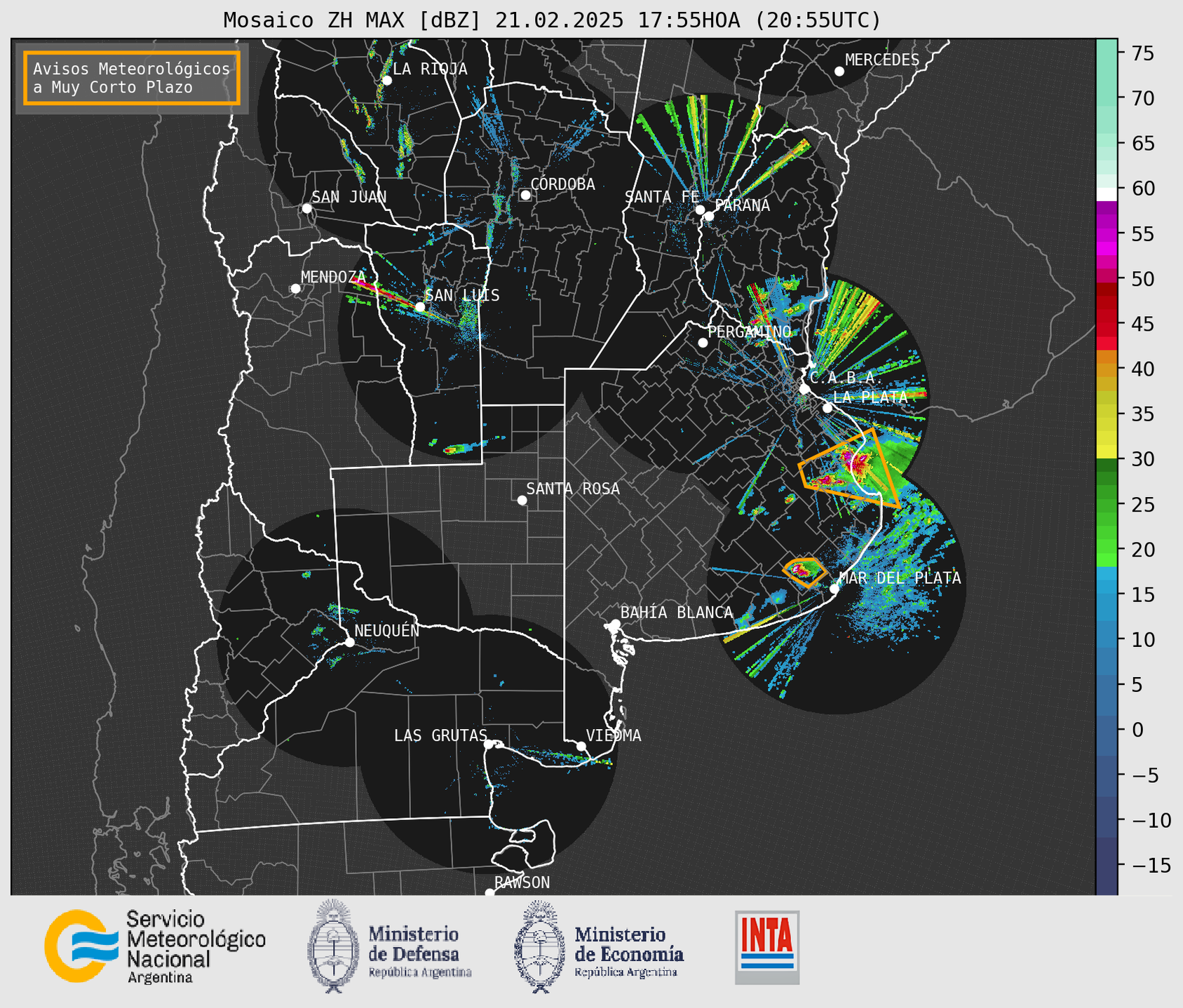Click the PERGAMINO city dot
The width and height of the screenshot is (1183, 1008).
[703, 343]
